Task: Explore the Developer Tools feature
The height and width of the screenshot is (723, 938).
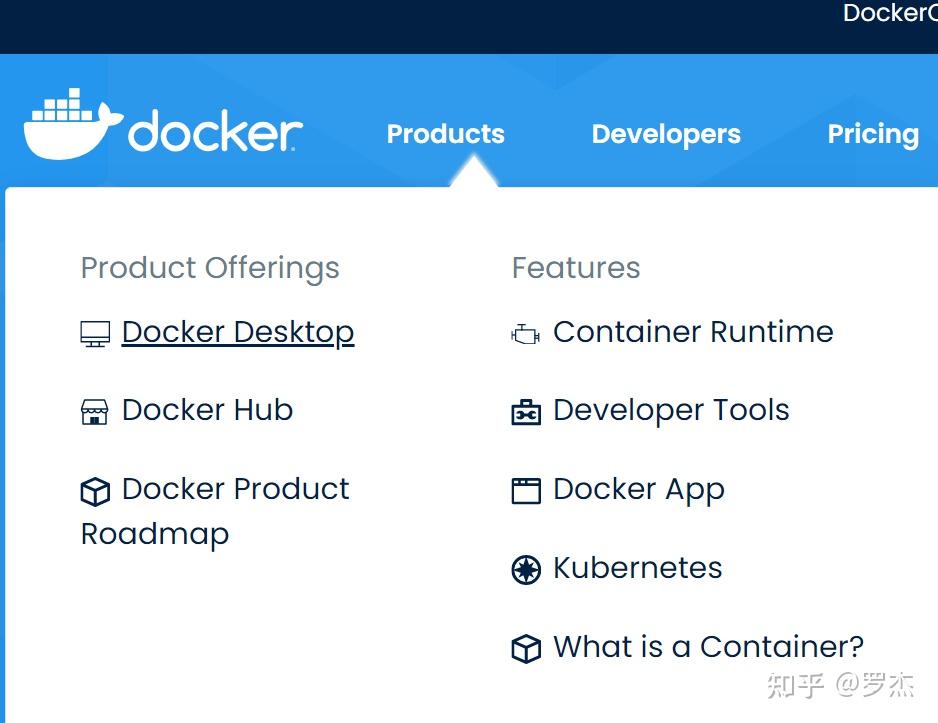Action: 671,410
